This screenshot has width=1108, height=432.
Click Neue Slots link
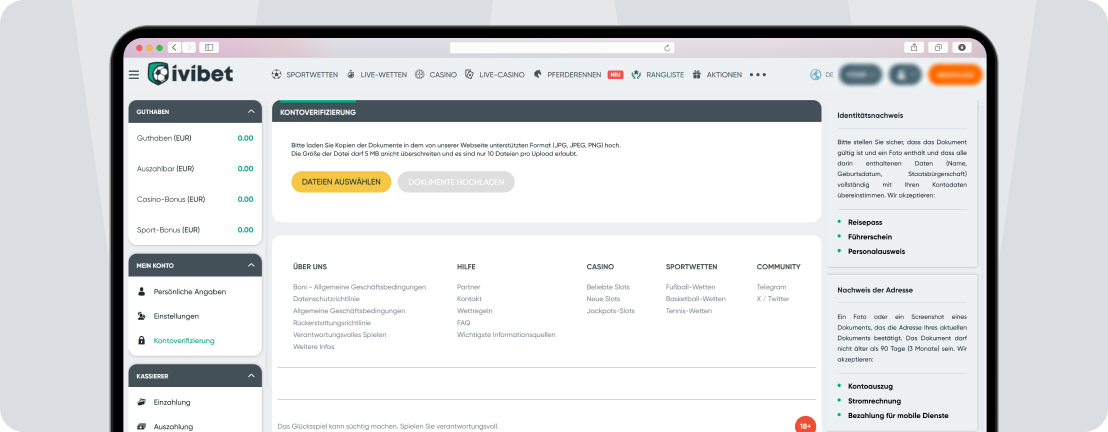[x=603, y=299]
